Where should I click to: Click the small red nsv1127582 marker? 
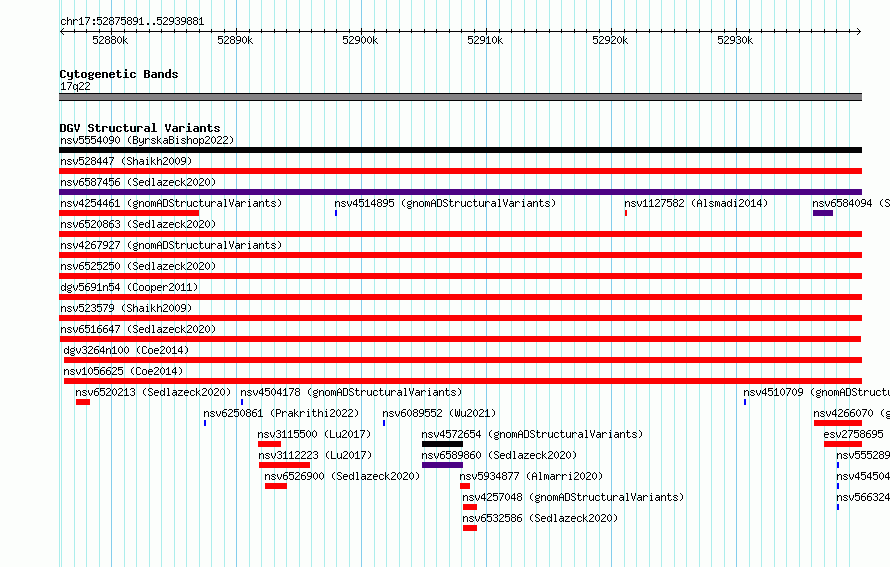[626, 213]
